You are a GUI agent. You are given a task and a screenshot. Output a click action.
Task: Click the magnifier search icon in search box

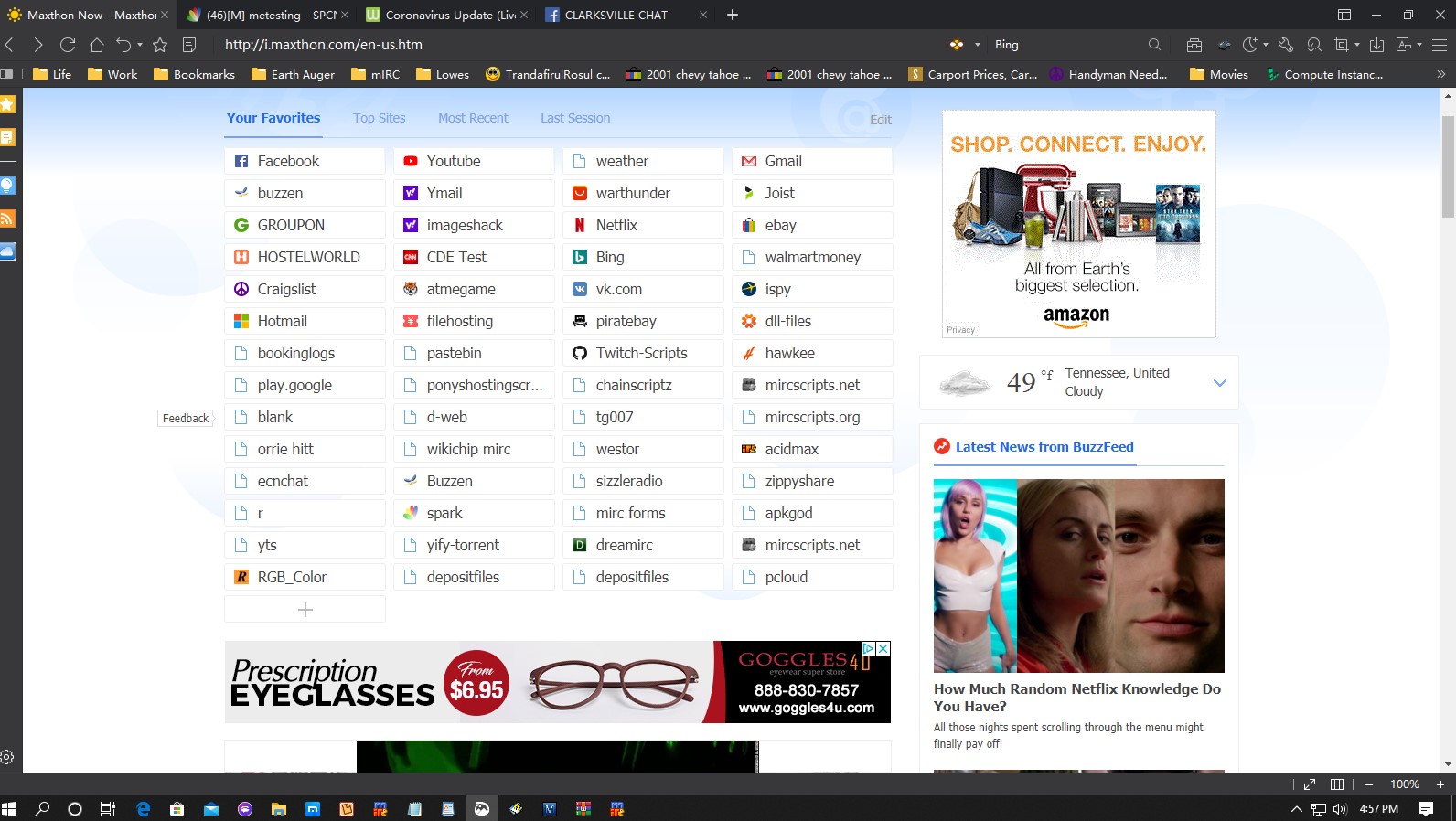coord(1154,45)
